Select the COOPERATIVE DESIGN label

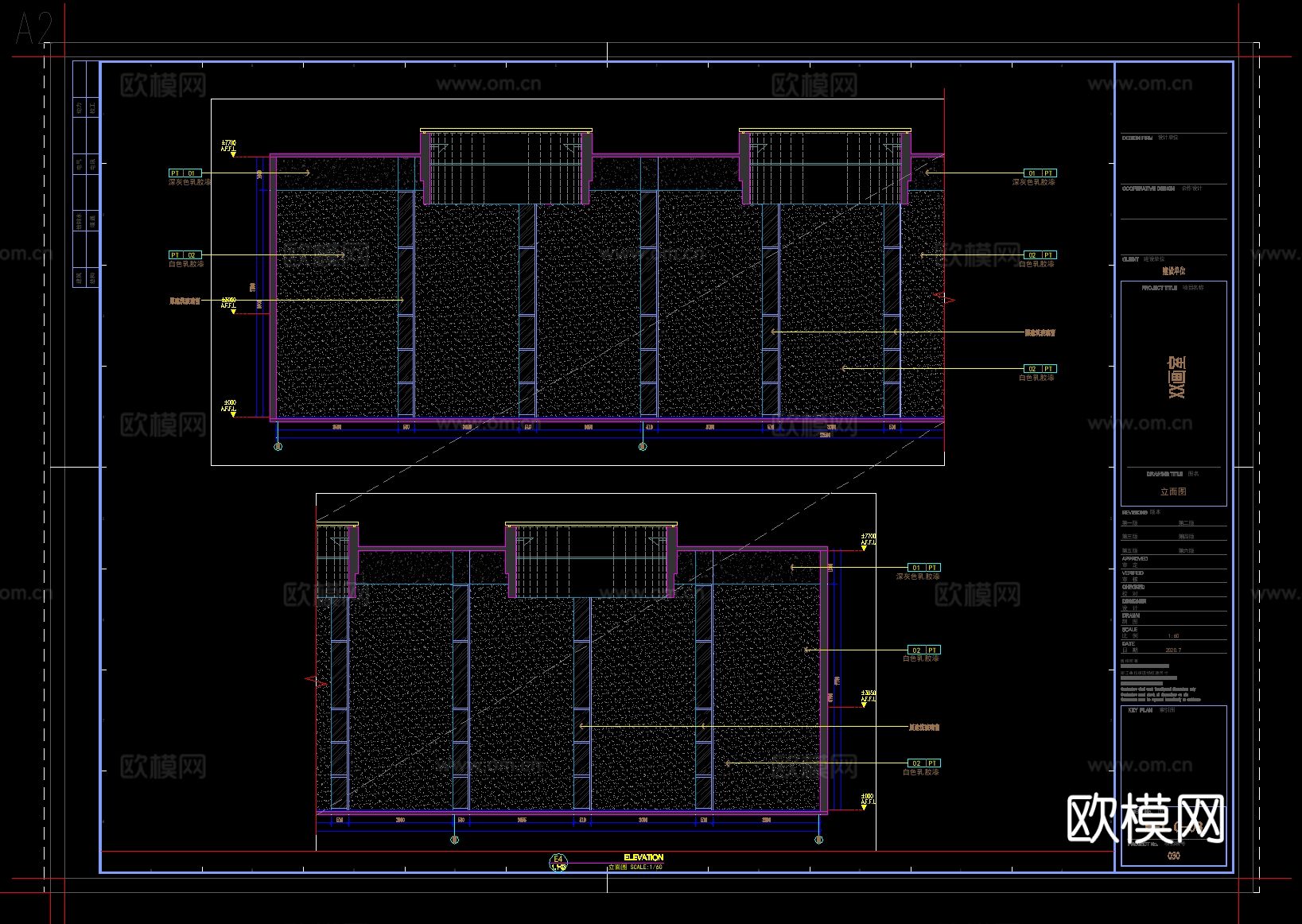pyautogui.click(x=1148, y=188)
